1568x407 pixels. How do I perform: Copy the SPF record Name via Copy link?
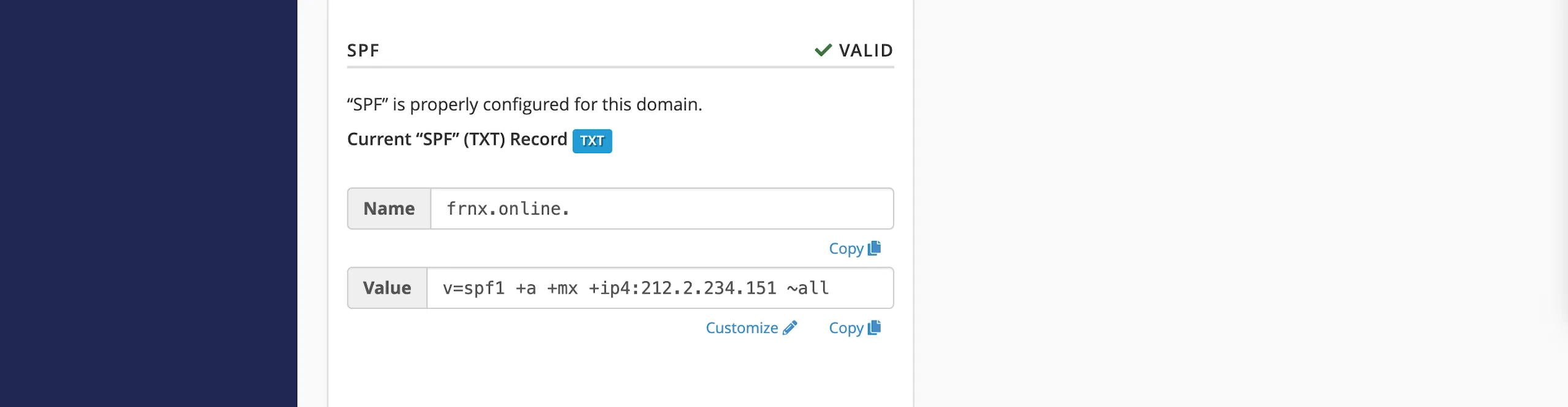854,248
